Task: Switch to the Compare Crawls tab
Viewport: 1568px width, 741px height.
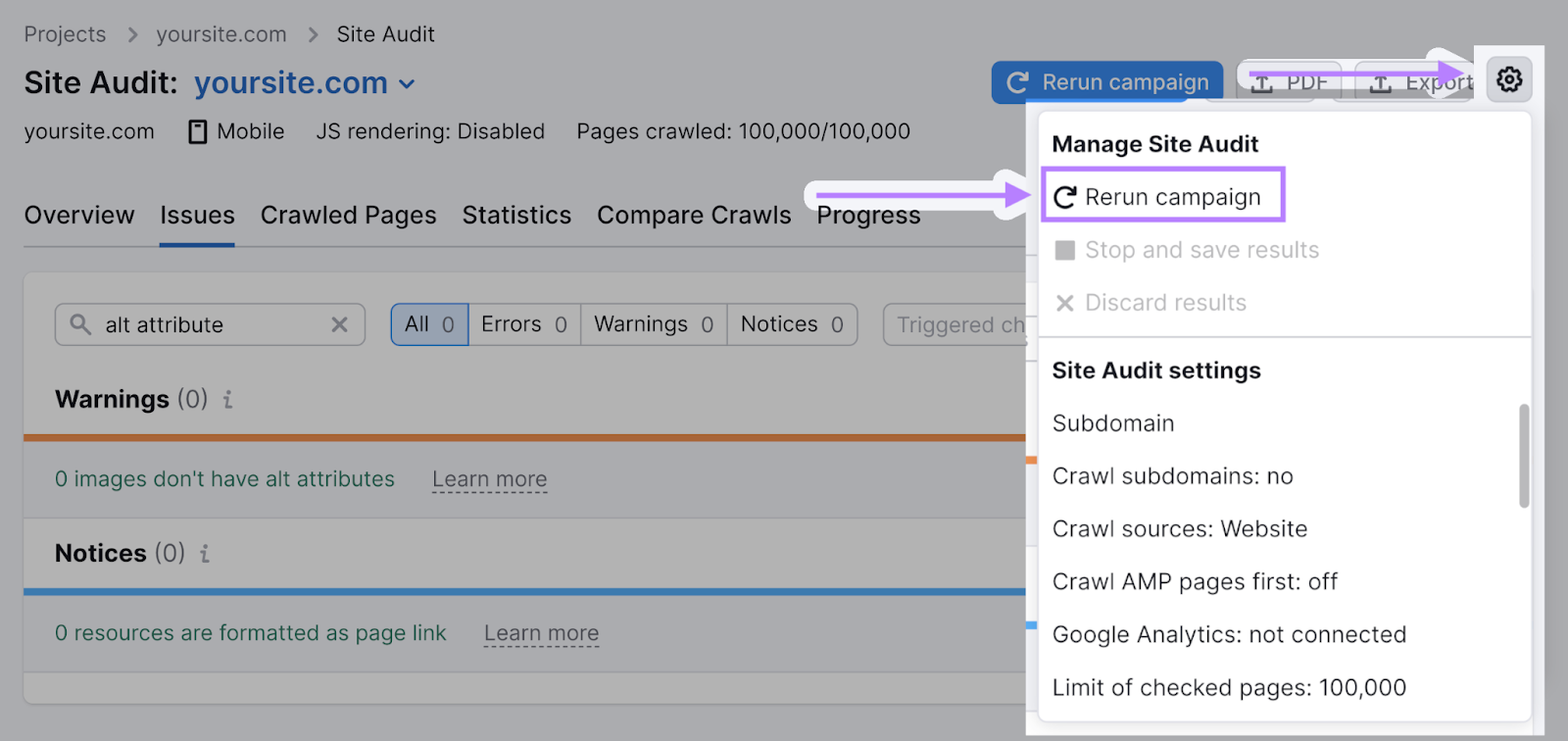Action: pos(694,216)
